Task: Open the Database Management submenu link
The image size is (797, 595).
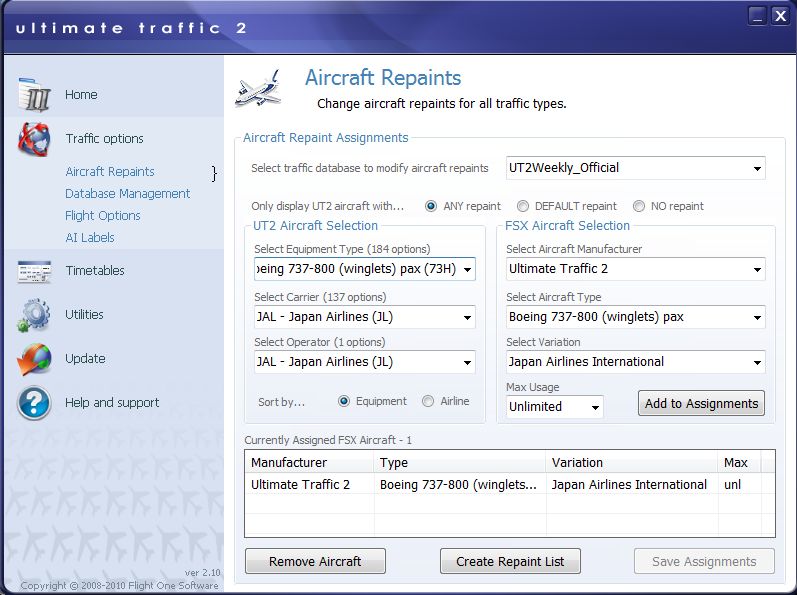Action: pyautogui.click(x=128, y=194)
